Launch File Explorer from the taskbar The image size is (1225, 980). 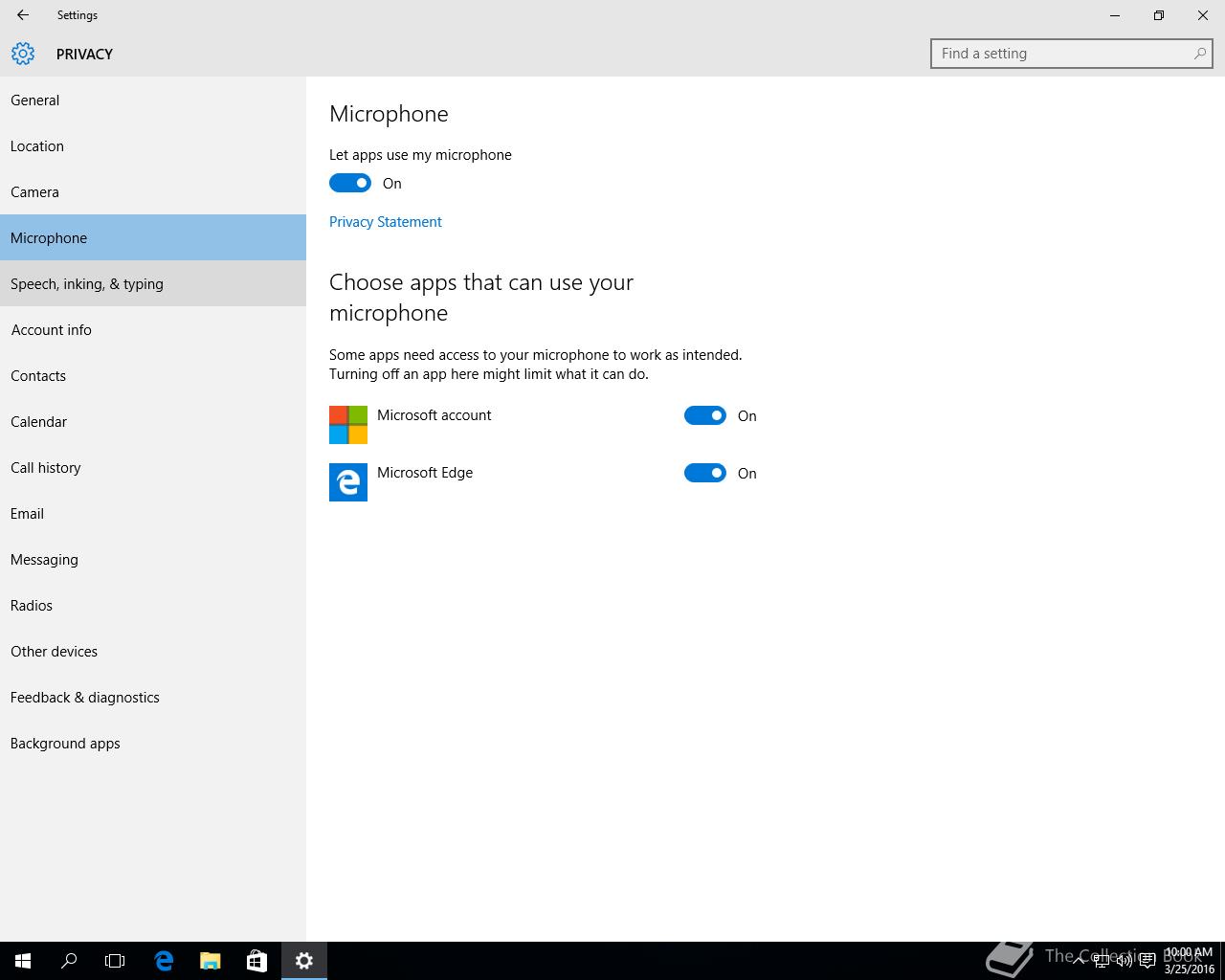210,961
